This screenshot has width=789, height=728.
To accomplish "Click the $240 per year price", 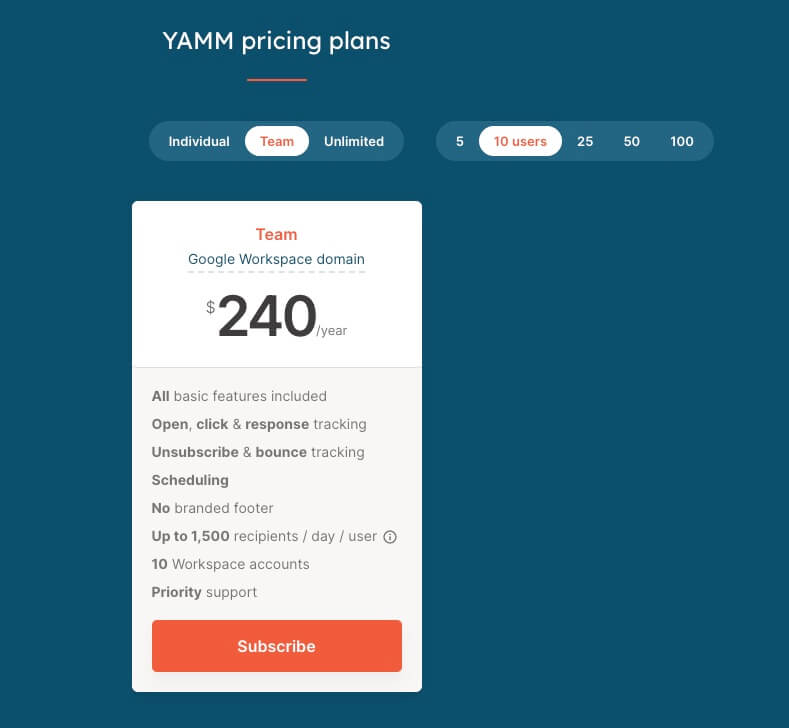I will (268, 317).
